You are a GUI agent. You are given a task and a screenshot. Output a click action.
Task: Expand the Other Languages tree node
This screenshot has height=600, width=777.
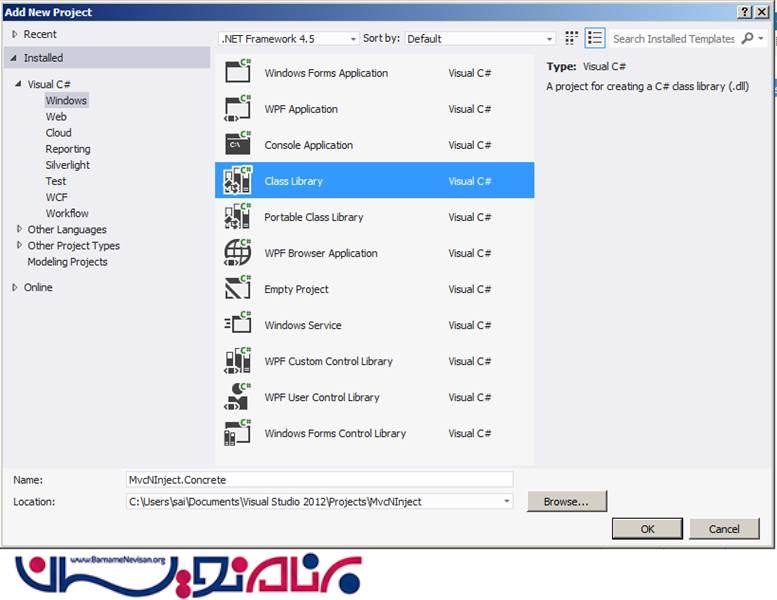click(x=19, y=229)
